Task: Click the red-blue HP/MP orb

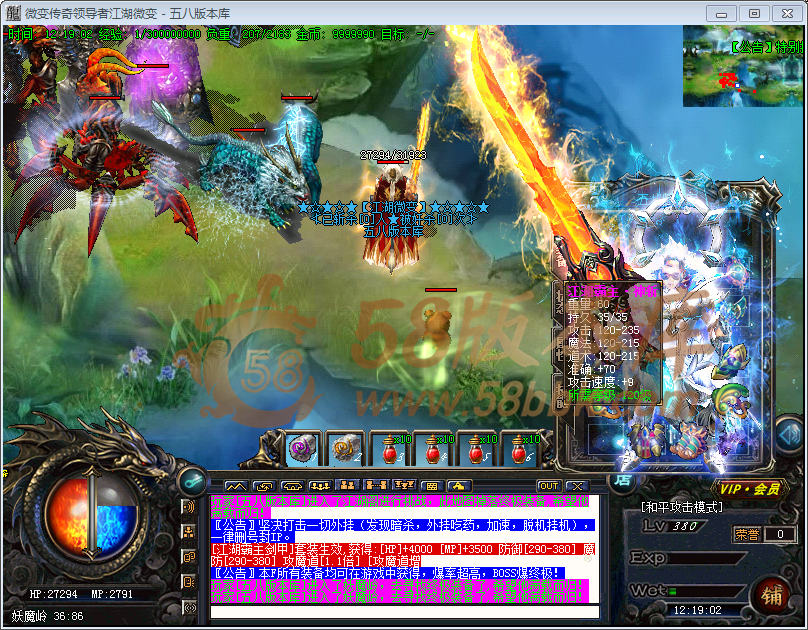Action: click(92, 515)
